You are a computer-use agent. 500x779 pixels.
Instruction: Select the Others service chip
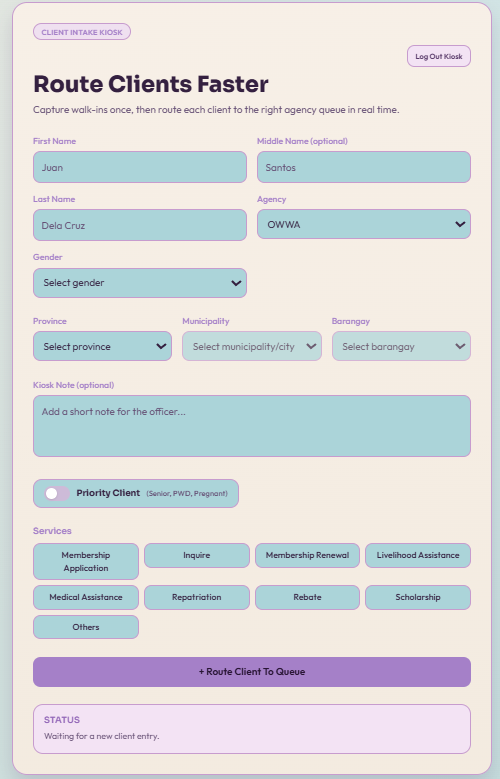click(86, 627)
